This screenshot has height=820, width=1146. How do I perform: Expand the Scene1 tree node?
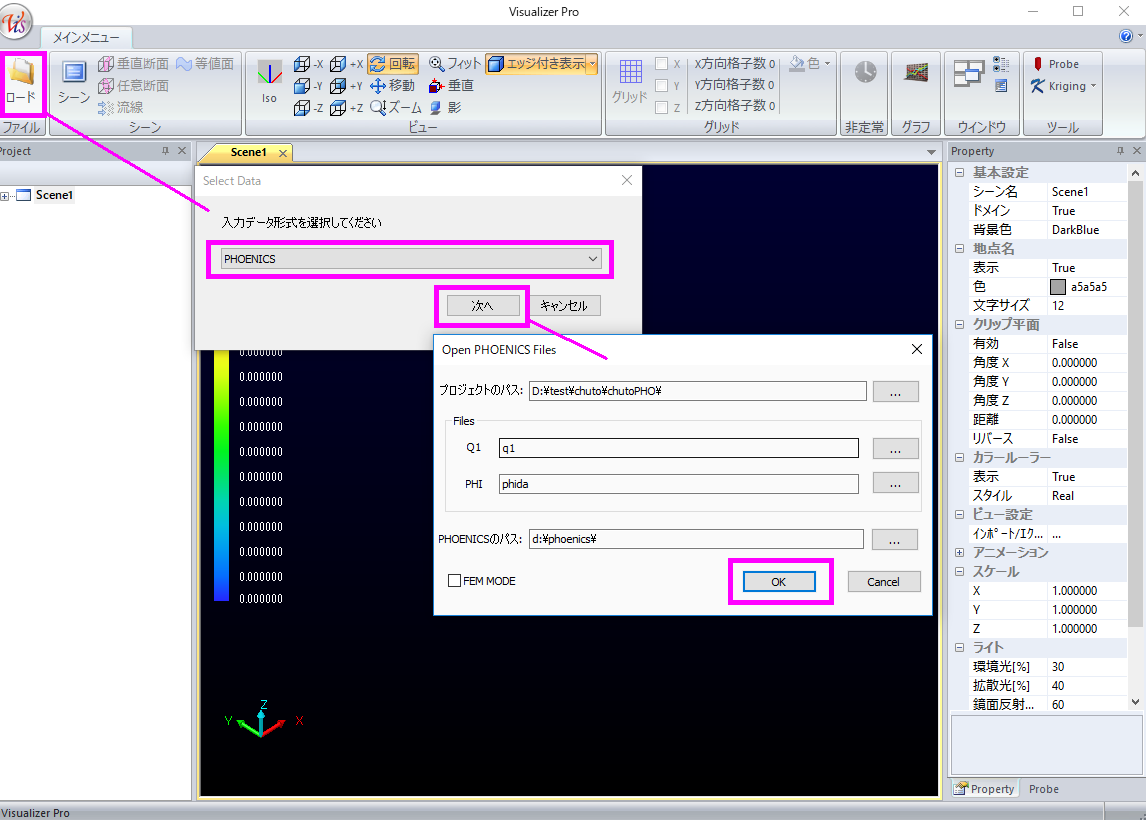(x=6, y=196)
